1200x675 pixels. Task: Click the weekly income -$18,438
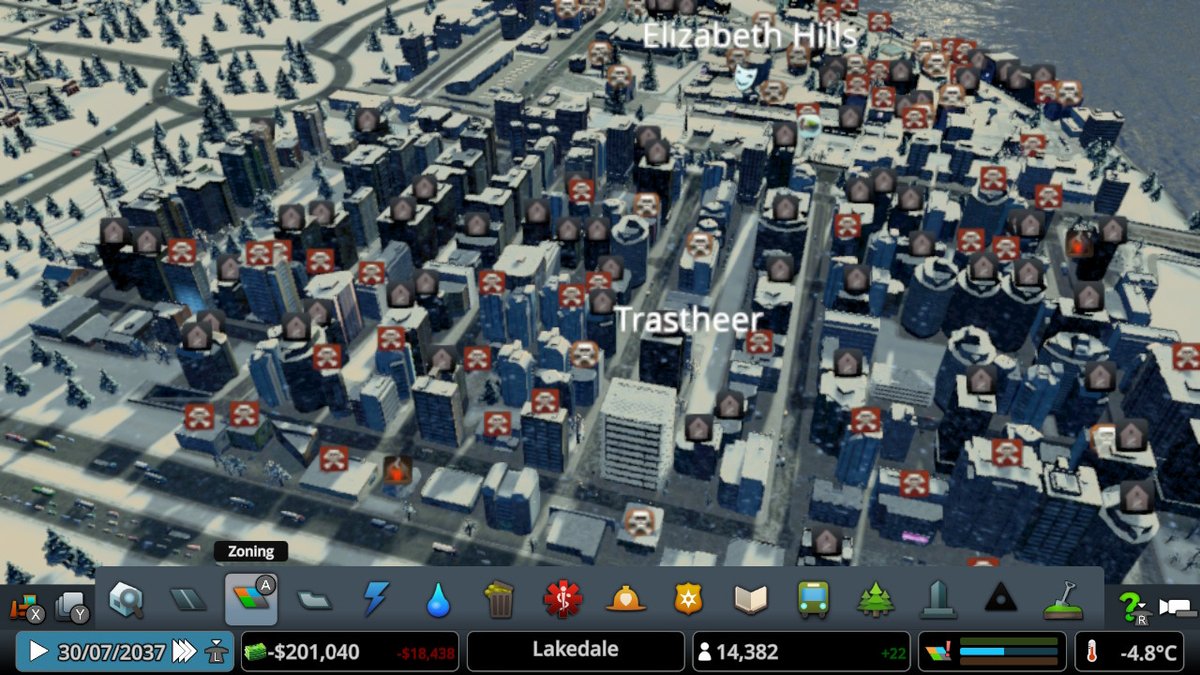425,653
